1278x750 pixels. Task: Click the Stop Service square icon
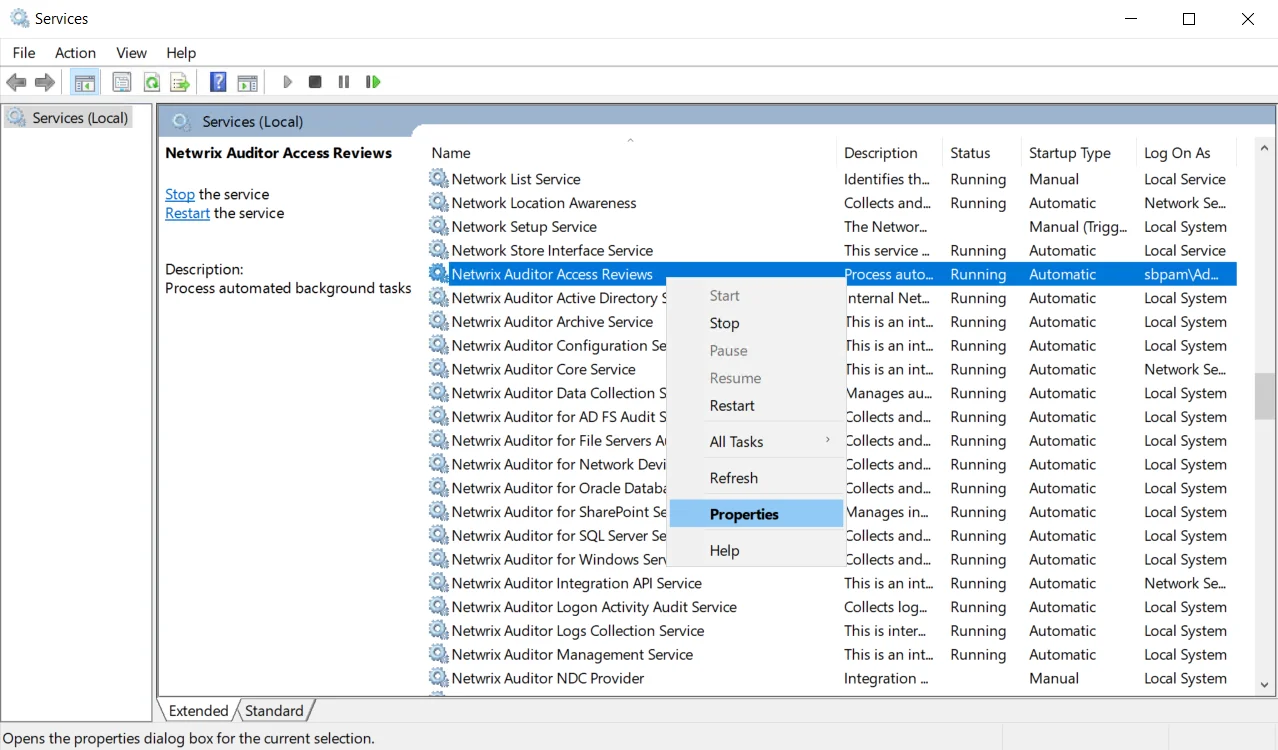pyautogui.click(x=315, y=82)
